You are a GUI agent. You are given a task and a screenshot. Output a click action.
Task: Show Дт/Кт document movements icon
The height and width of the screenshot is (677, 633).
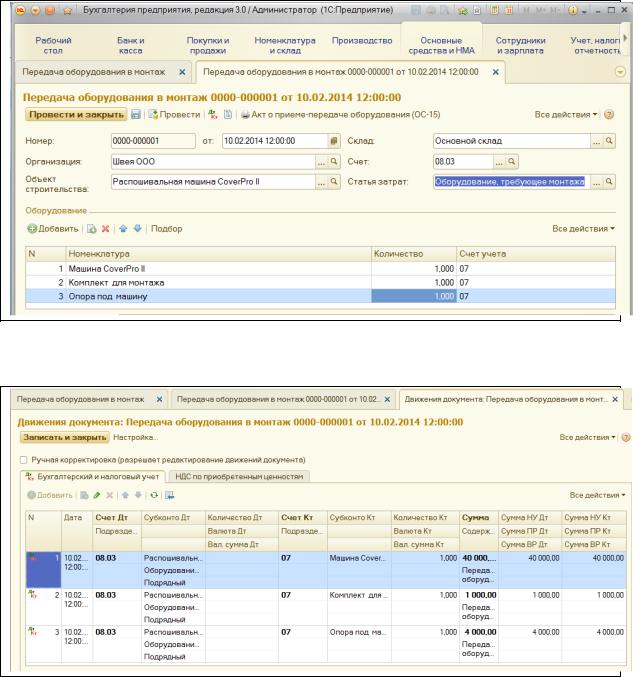(x=213, y=114)
